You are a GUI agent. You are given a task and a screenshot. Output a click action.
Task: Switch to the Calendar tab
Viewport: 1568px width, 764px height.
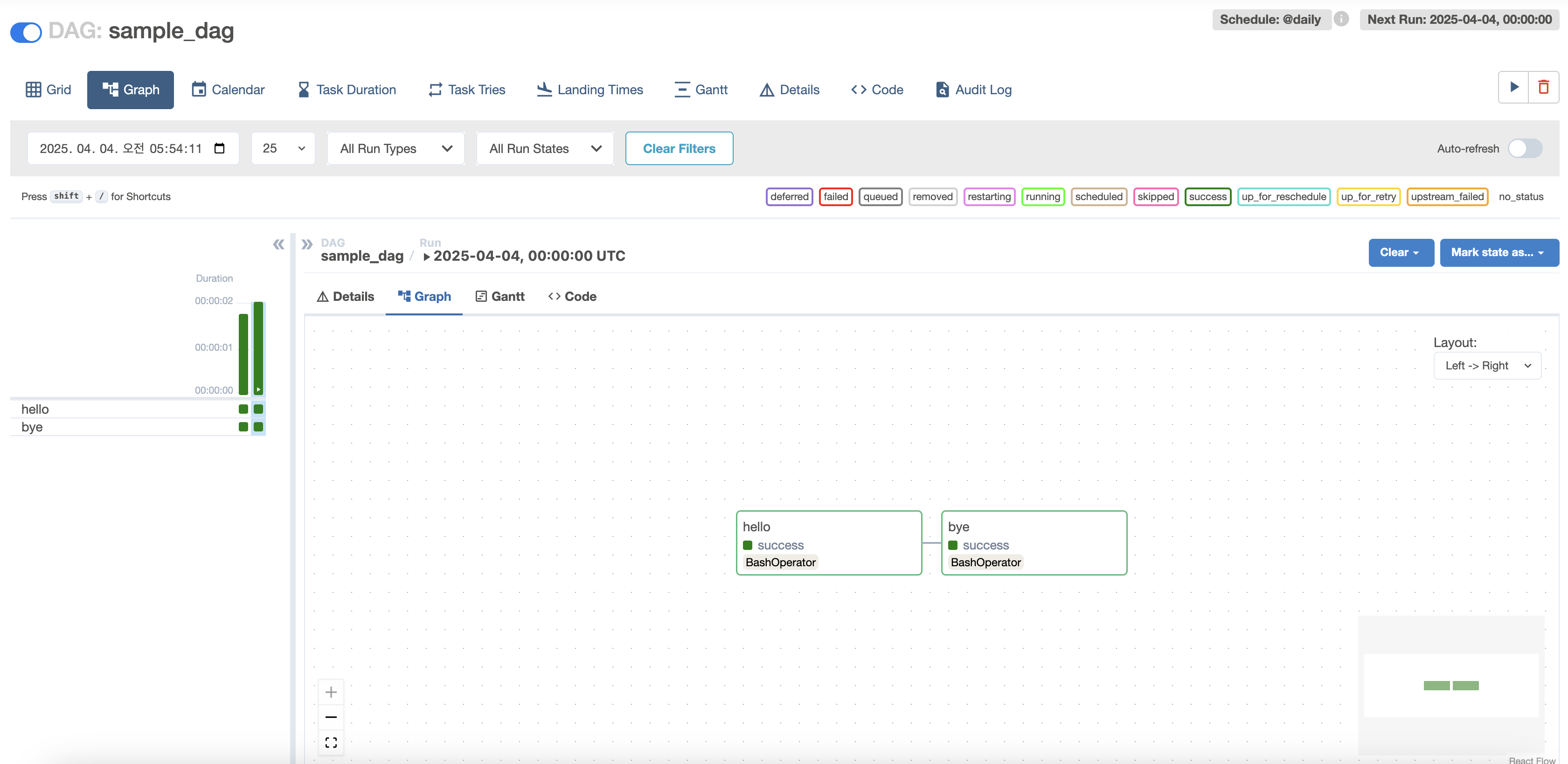point(228,90)
